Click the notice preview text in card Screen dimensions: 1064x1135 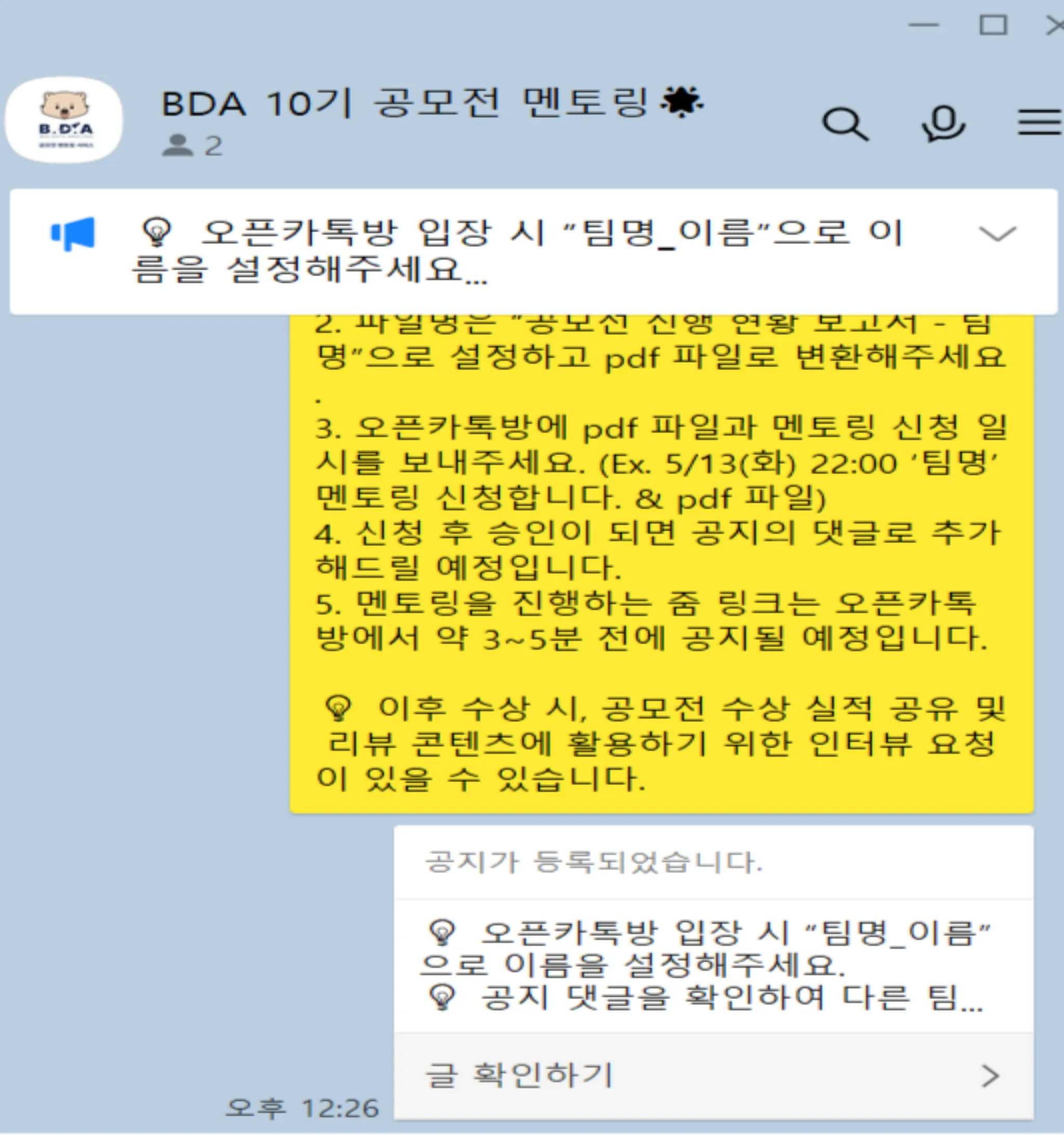pos(707,966)
